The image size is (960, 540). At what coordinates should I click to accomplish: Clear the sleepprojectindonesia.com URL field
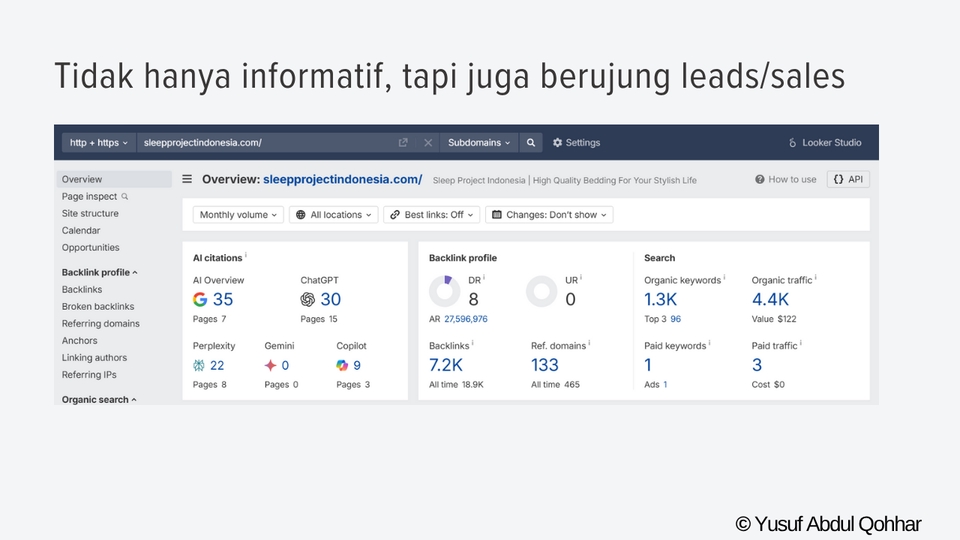[x=428, y=143]
